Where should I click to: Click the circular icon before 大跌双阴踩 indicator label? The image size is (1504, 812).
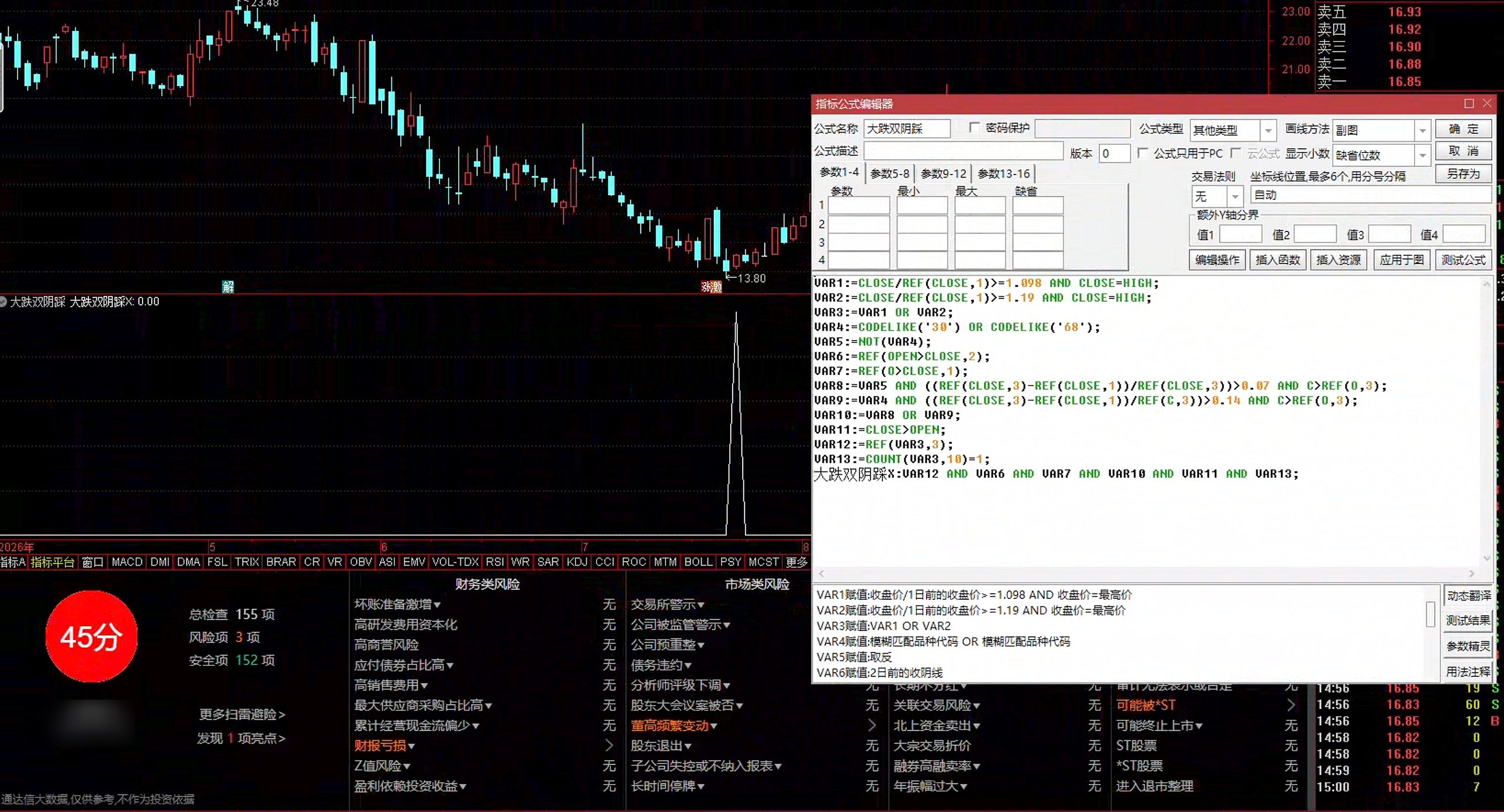pos(4,301)
